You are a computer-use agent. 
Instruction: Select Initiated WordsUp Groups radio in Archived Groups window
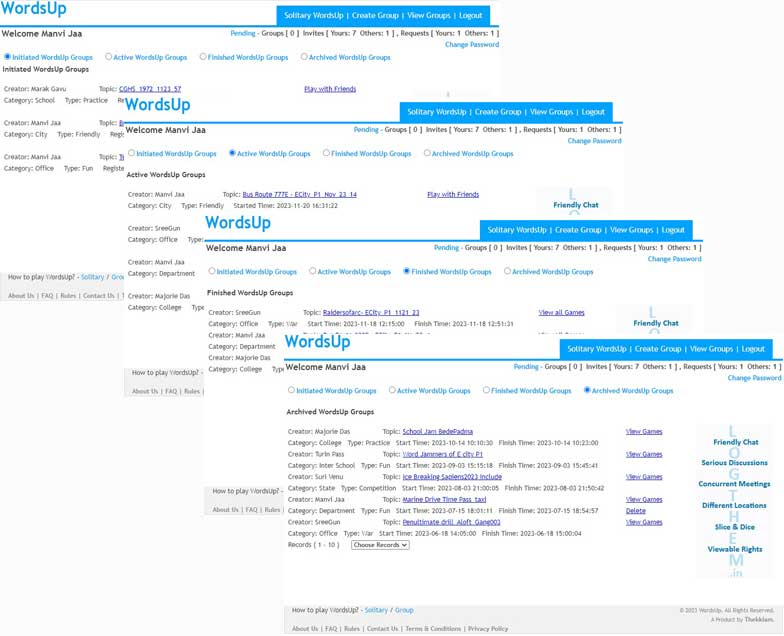[x=292, y=390]
